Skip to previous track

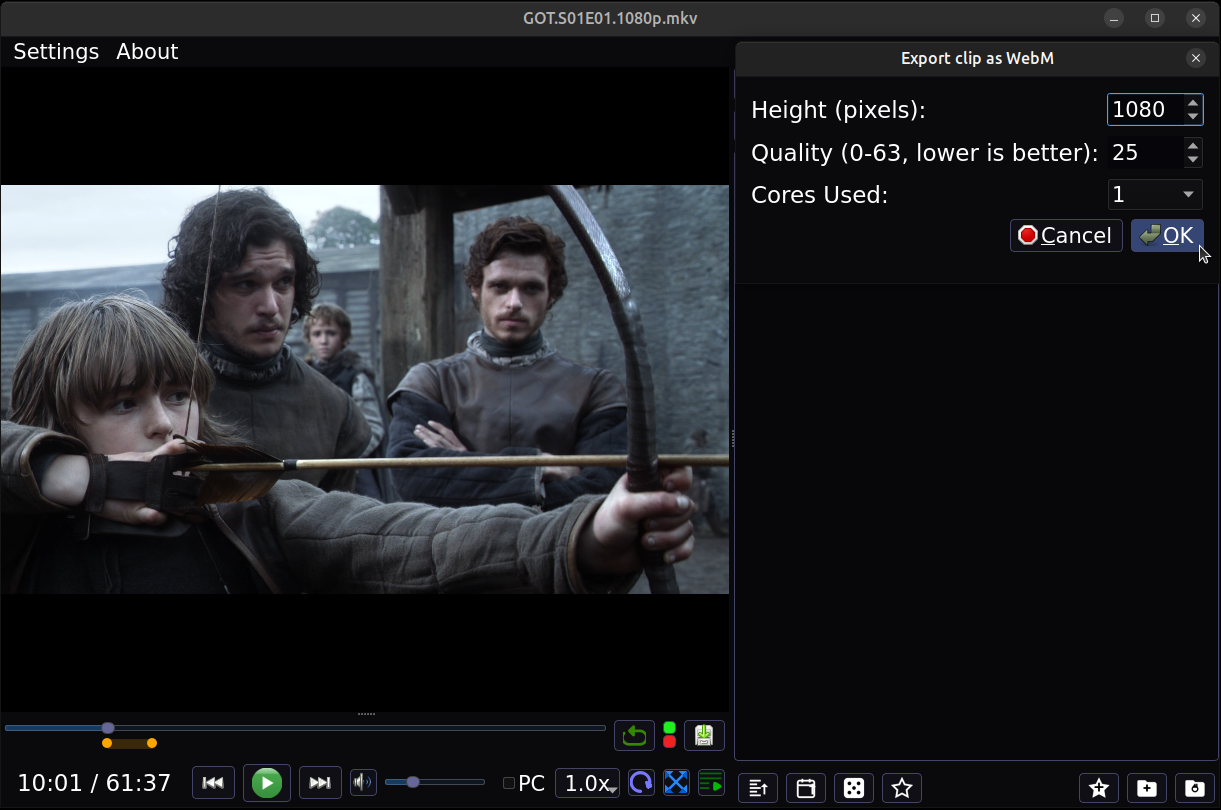point(213,783)
